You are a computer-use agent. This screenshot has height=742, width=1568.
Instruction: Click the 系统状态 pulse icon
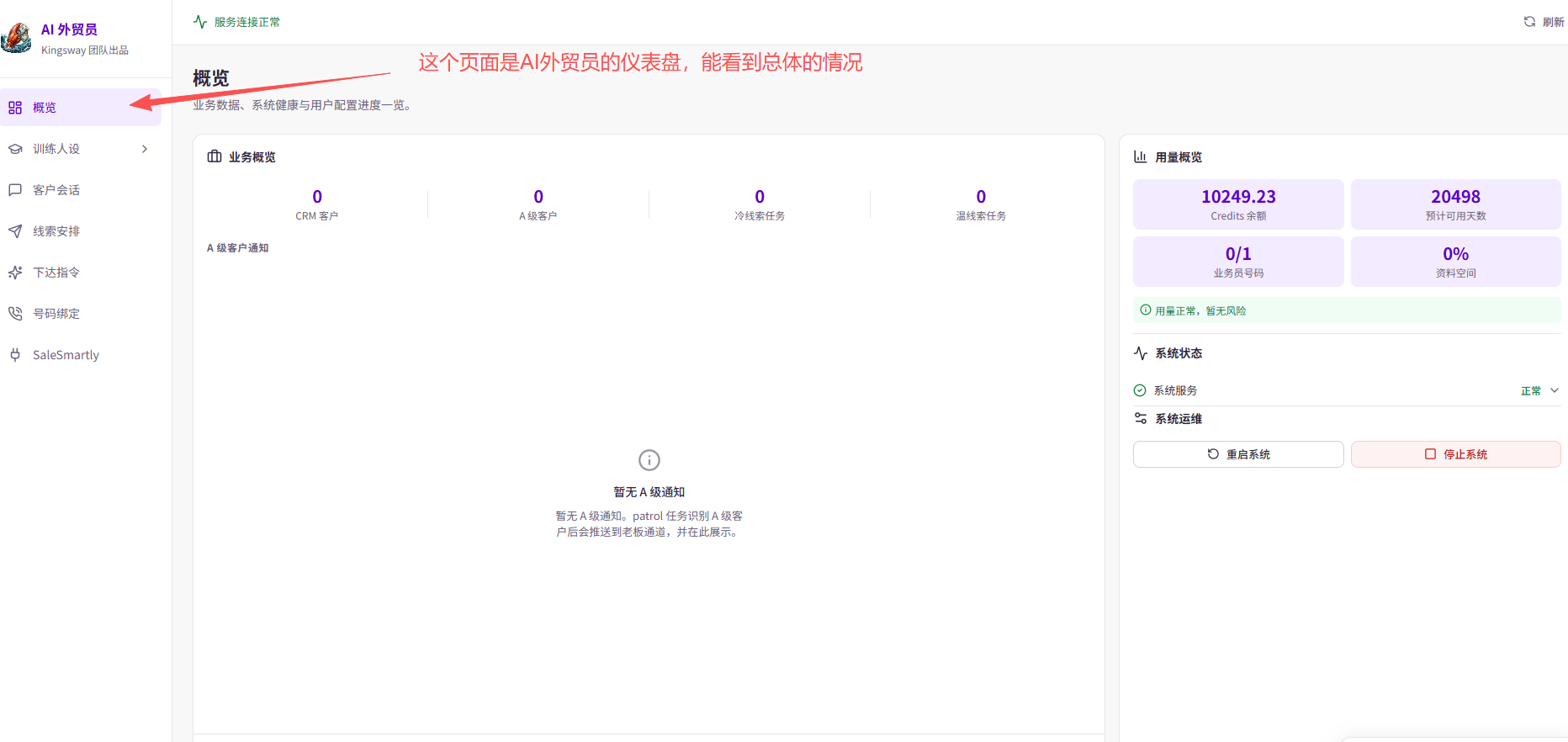pos(1141,353)
